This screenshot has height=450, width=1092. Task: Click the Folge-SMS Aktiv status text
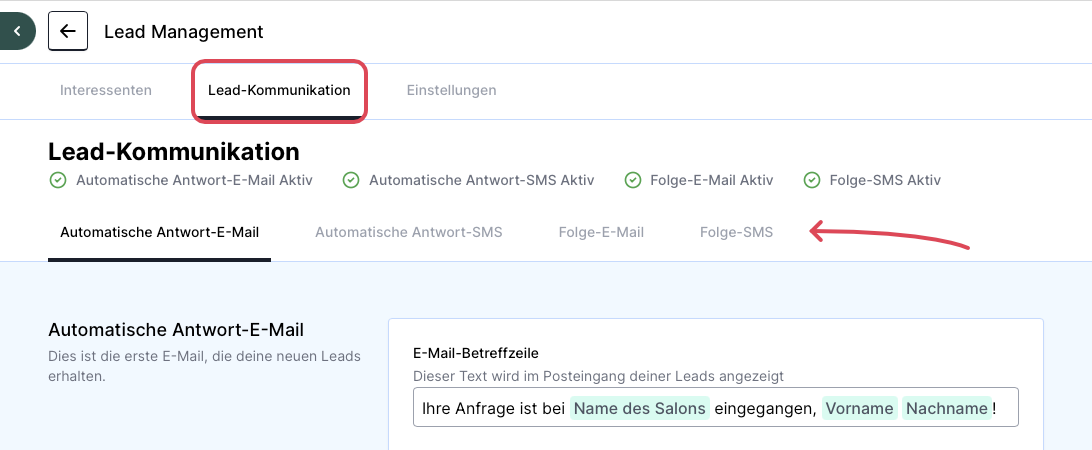(885, 180)
